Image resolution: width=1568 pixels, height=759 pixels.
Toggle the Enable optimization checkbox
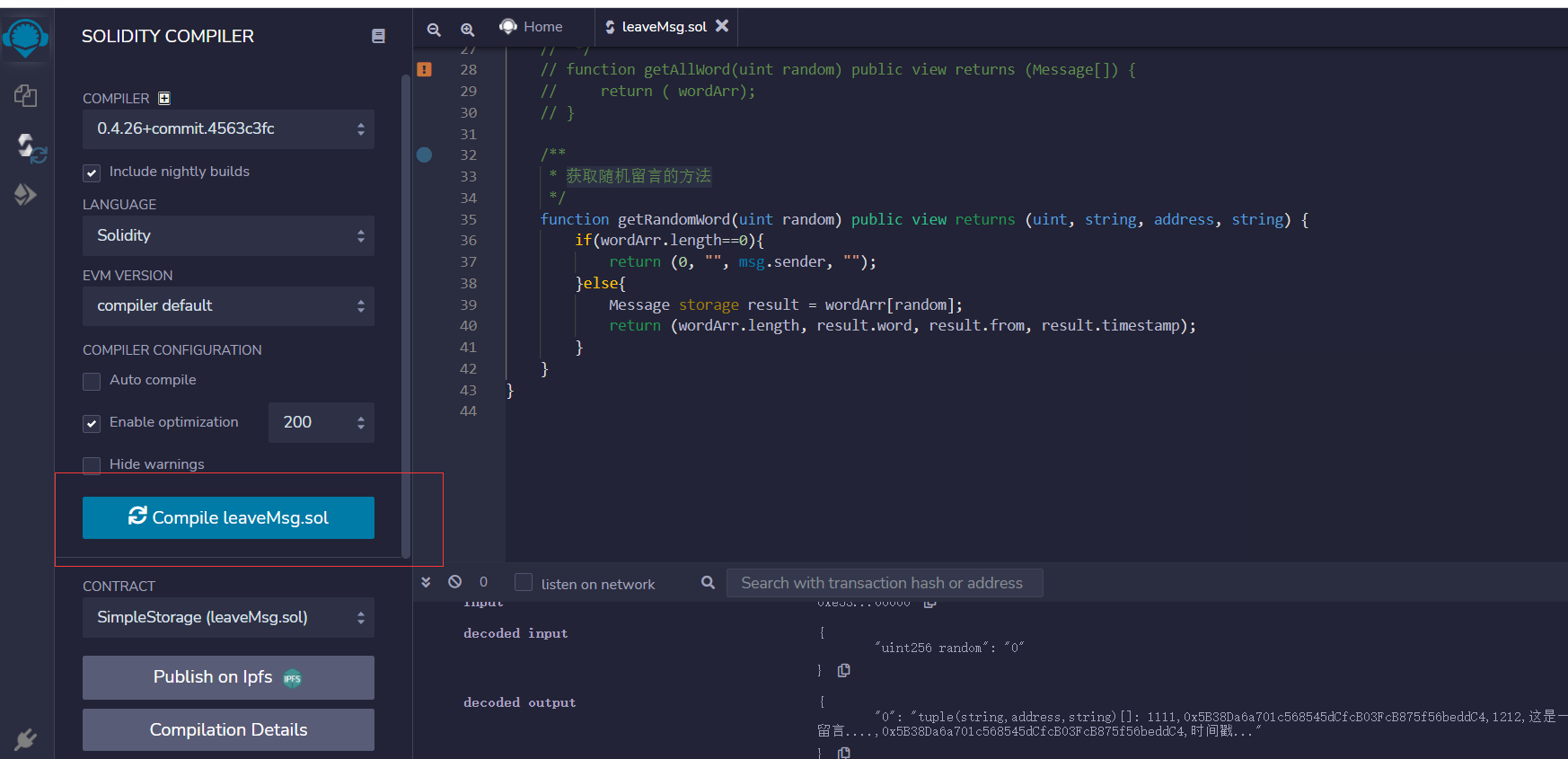point(92,423)
